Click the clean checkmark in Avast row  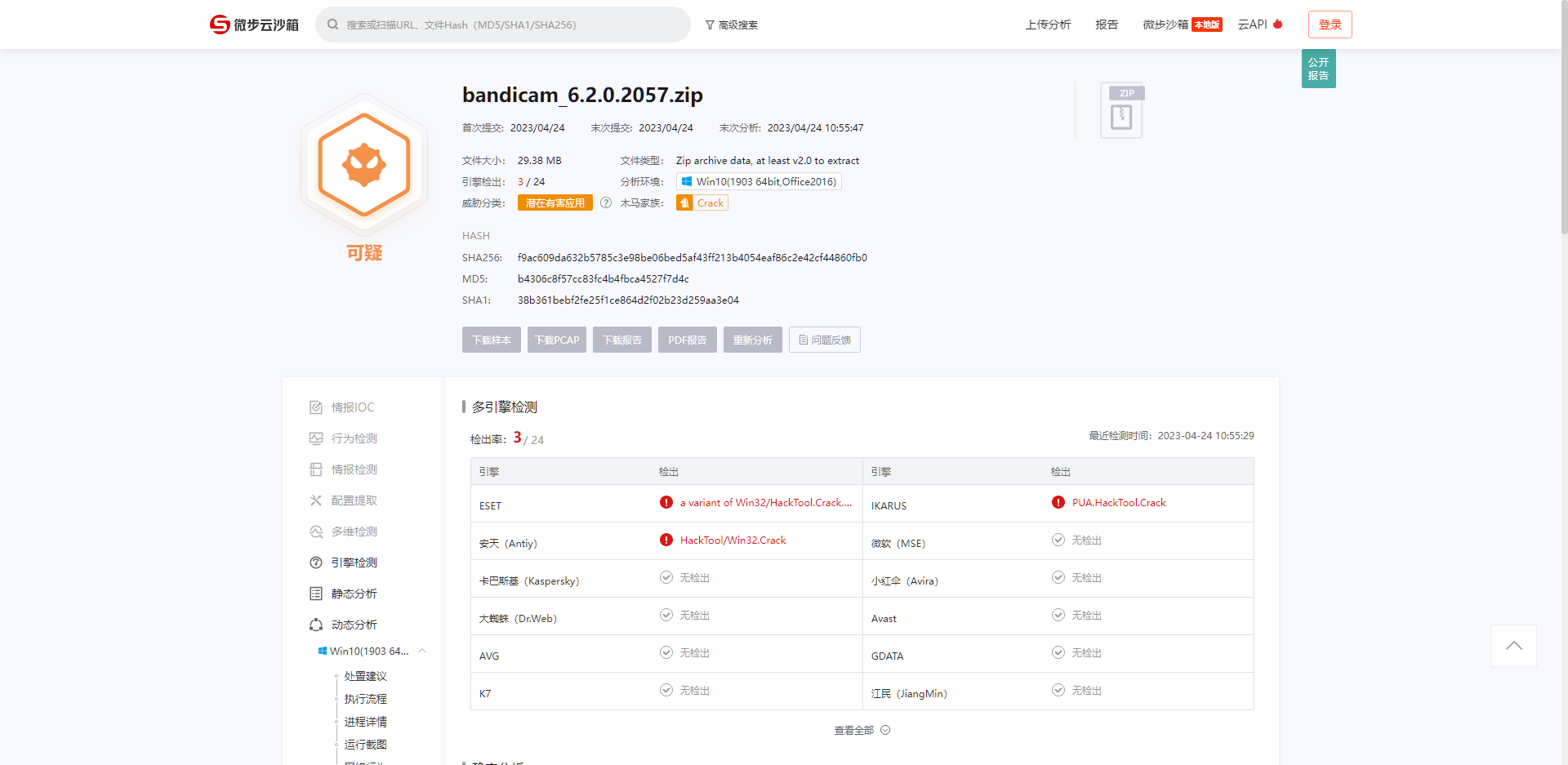[x=1058, y=615]
